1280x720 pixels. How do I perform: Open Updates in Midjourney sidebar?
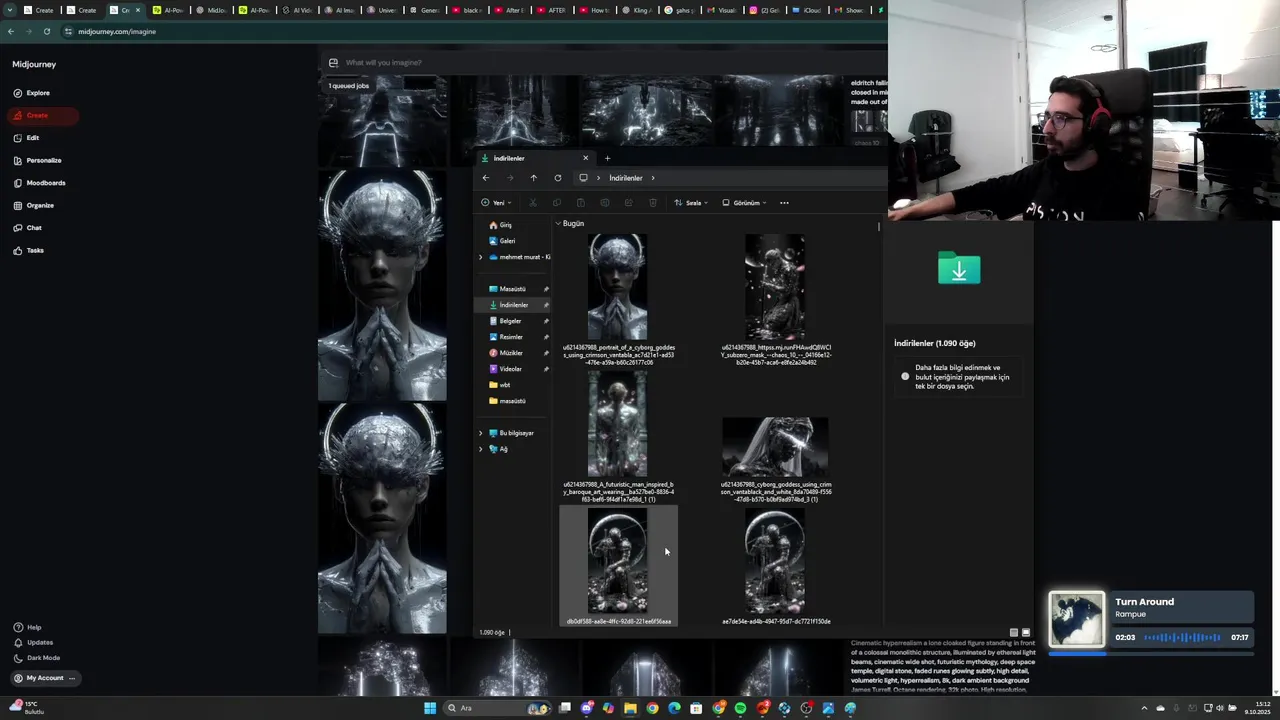point(33,642)
